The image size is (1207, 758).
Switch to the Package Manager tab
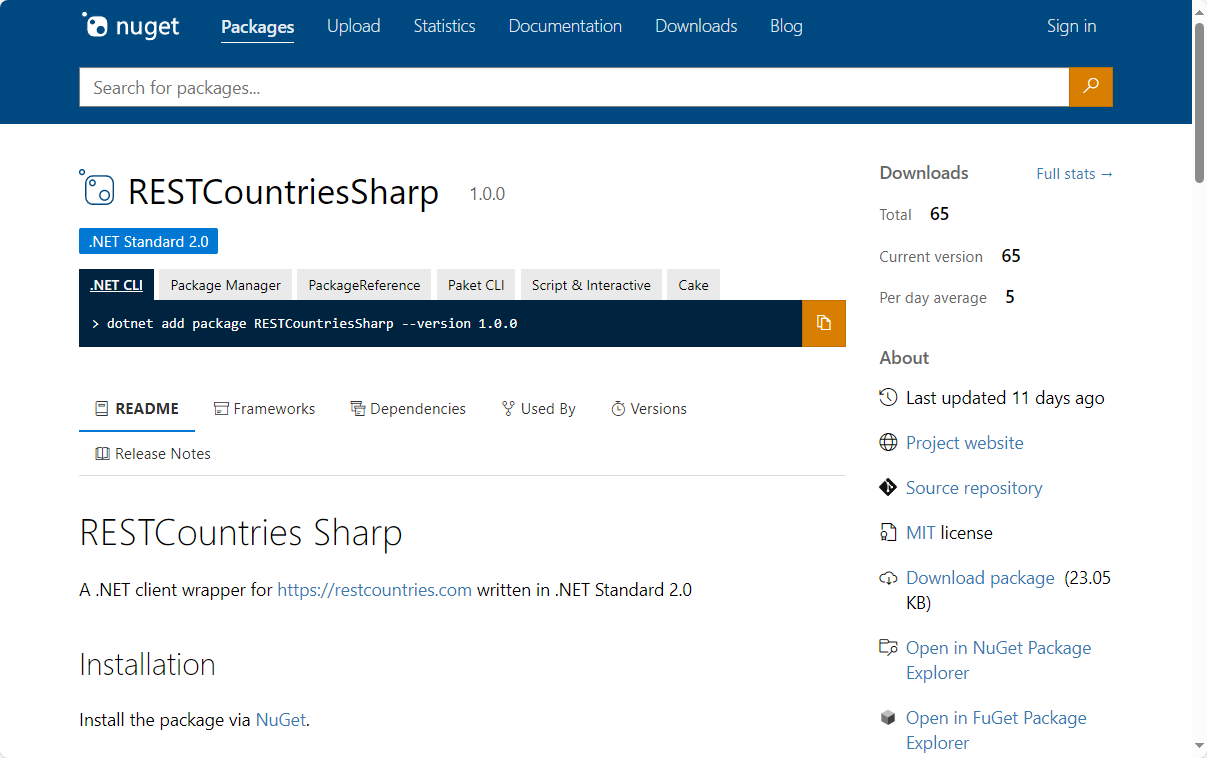tap(225, 285)
